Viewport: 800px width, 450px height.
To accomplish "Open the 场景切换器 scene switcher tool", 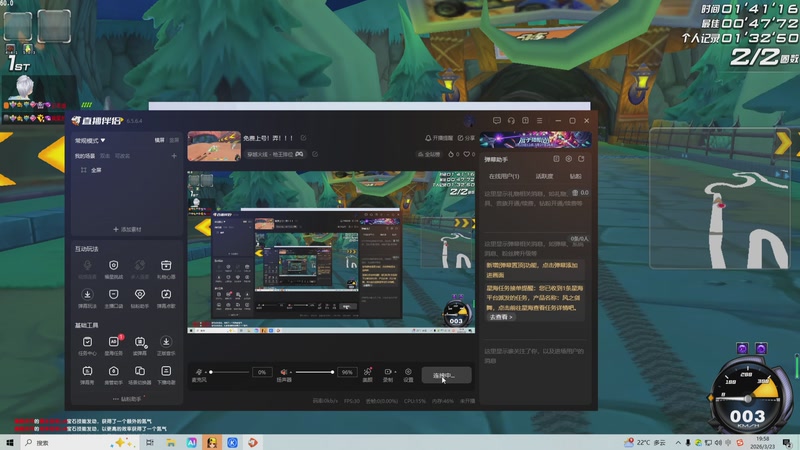I will pyautogui.click(x=140, y=374).
